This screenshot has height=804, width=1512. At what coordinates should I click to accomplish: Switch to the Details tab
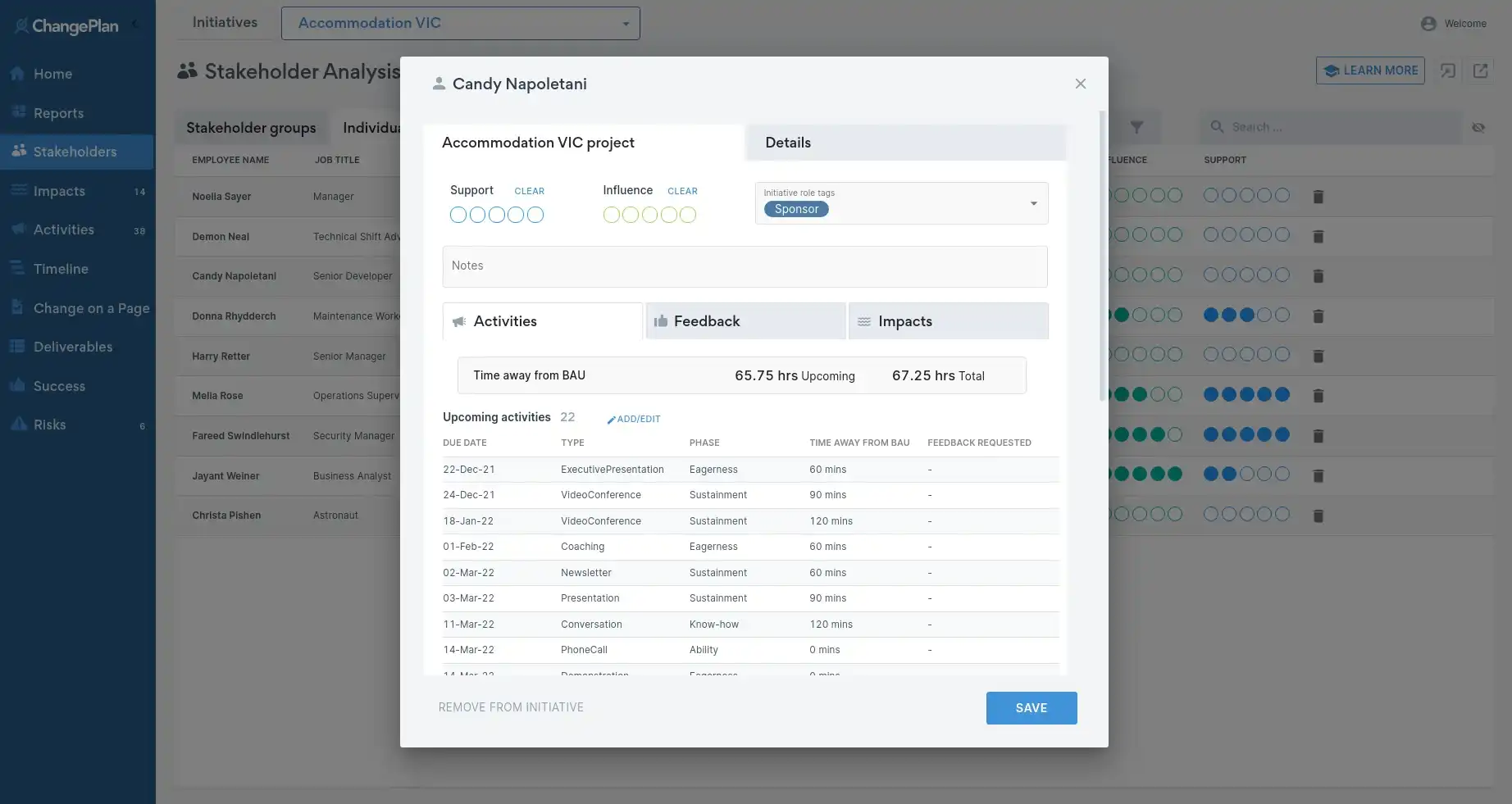coord(905,143)
